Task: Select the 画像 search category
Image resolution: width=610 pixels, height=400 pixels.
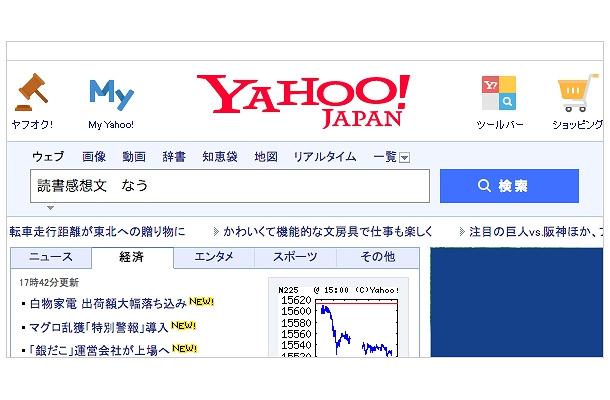Action: pos(94,156)
